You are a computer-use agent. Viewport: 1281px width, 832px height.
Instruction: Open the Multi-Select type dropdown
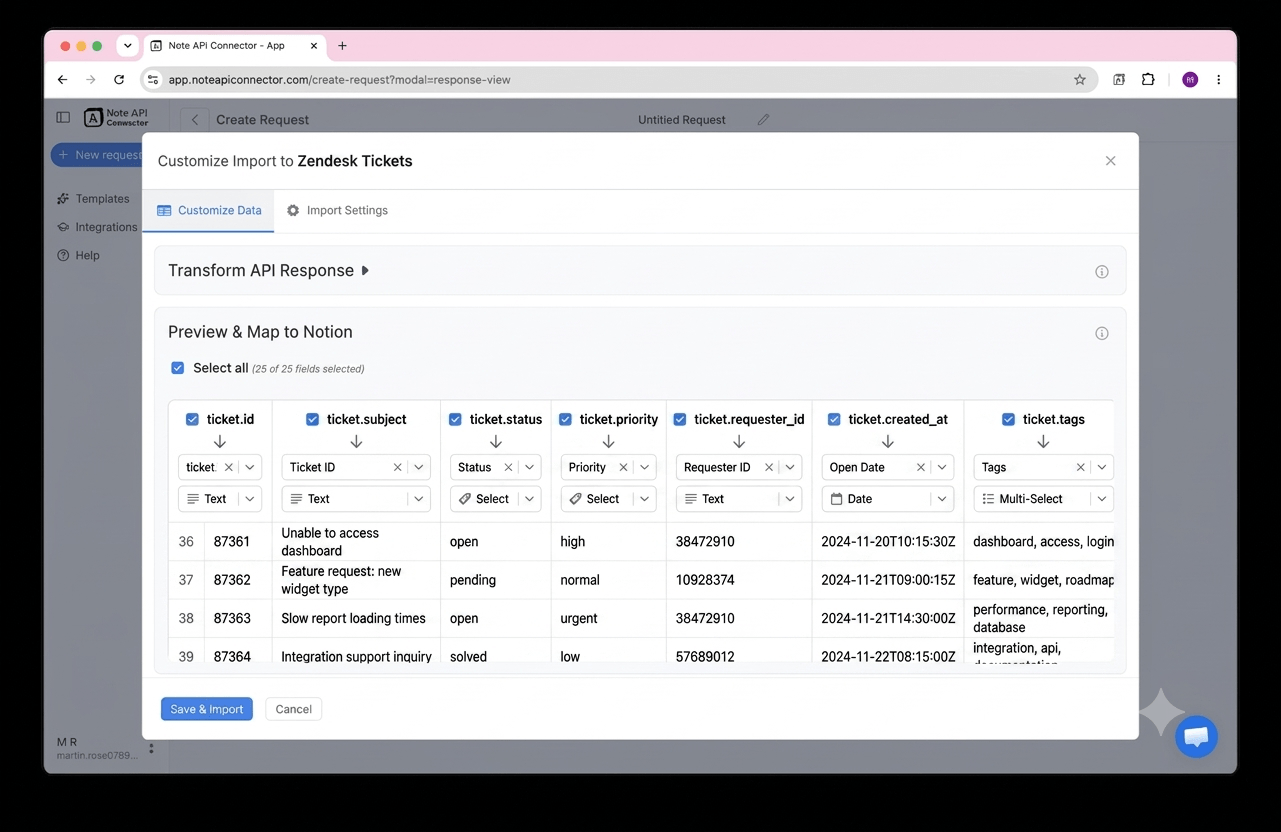click(x=1043, y=498)
